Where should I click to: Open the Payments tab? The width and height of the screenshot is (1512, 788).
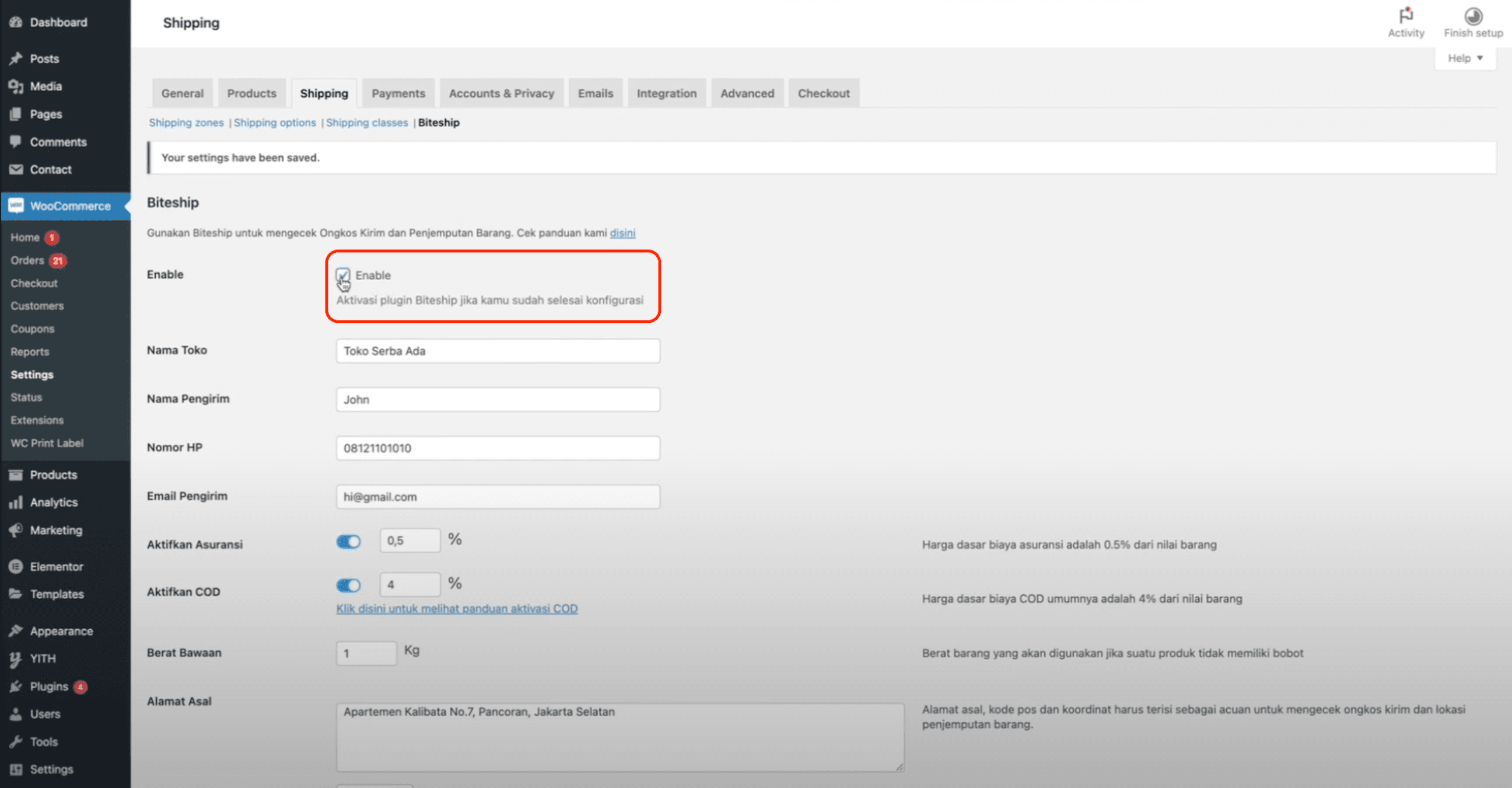pos(398,93)
